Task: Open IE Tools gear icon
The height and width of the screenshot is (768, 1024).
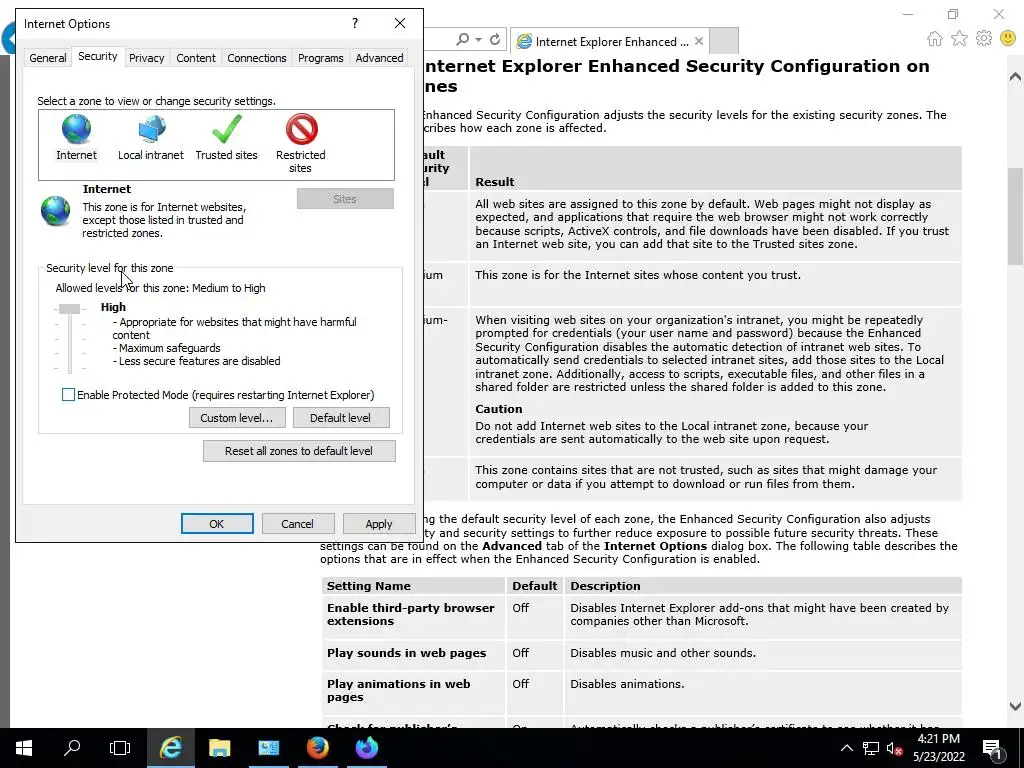Action: pos(984,39)
